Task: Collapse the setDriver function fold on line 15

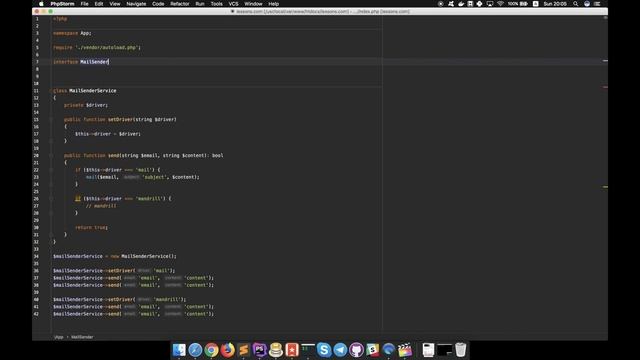Action: [x=51, y=120]
